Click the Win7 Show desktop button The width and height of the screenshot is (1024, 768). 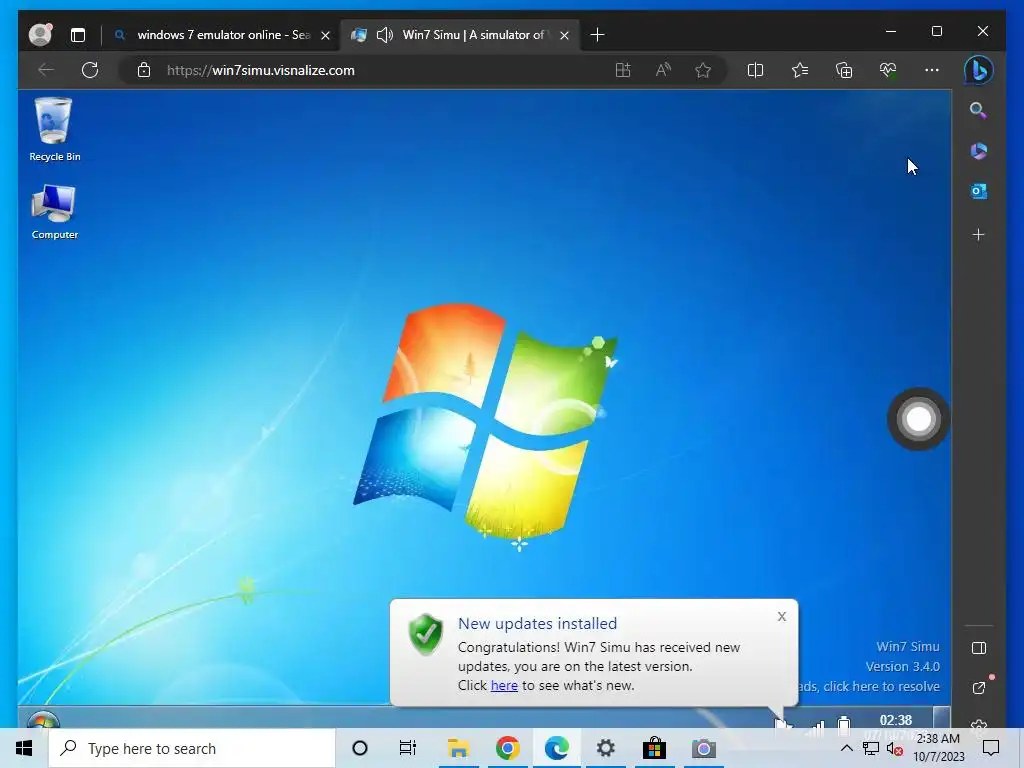click(942, 718)
